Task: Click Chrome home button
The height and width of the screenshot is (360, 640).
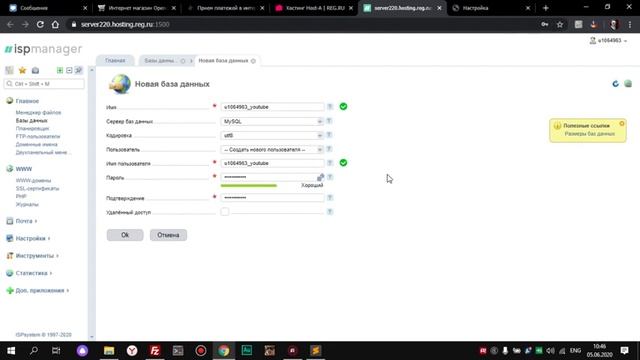Action: (x=55, y=24)
